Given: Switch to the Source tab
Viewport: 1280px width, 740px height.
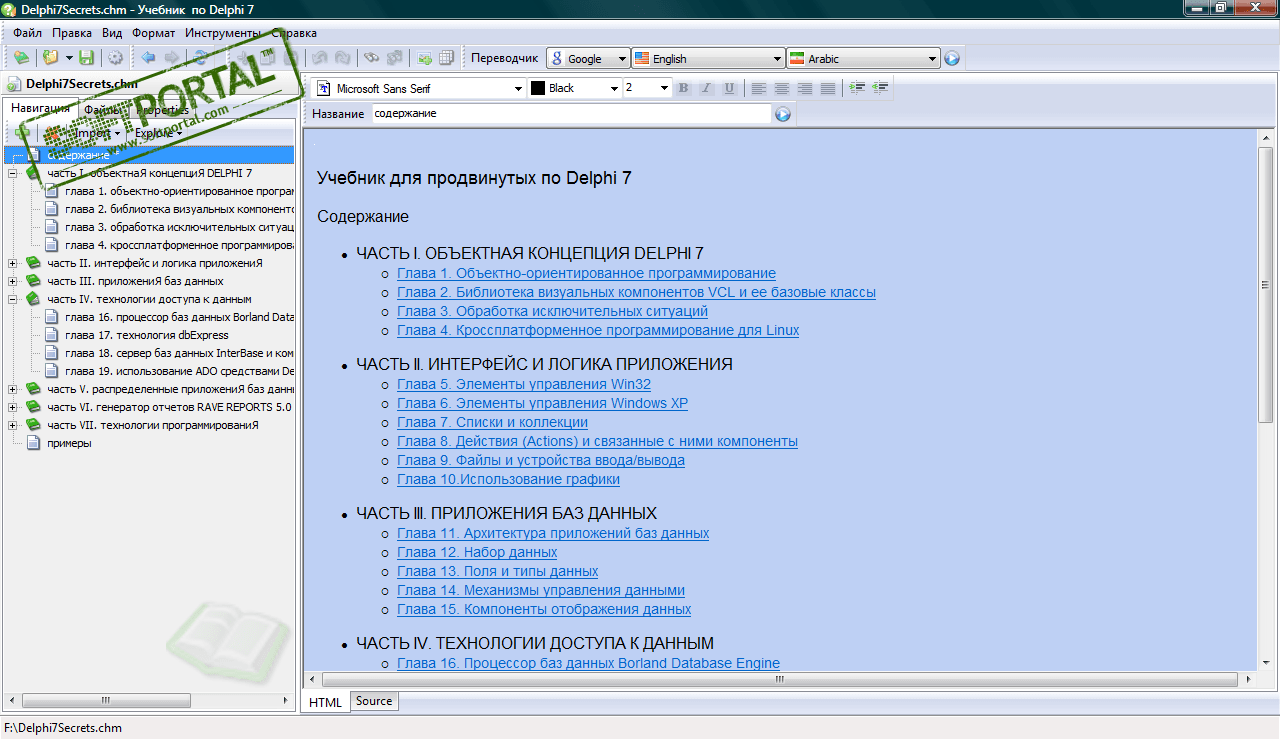Looking at the screenshot, I should 374,701.
